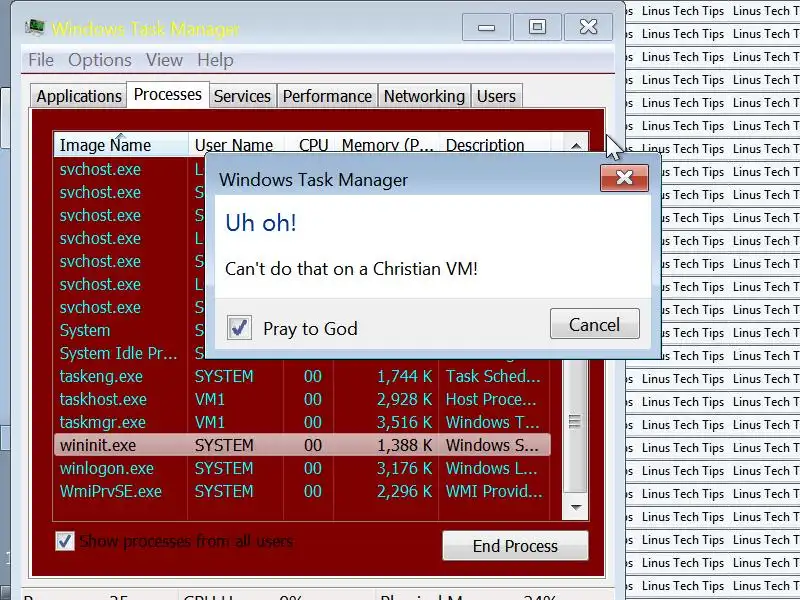Click the 1,744 K memory value
Viewport: 800px width, 600px height.
click(405, 376)
